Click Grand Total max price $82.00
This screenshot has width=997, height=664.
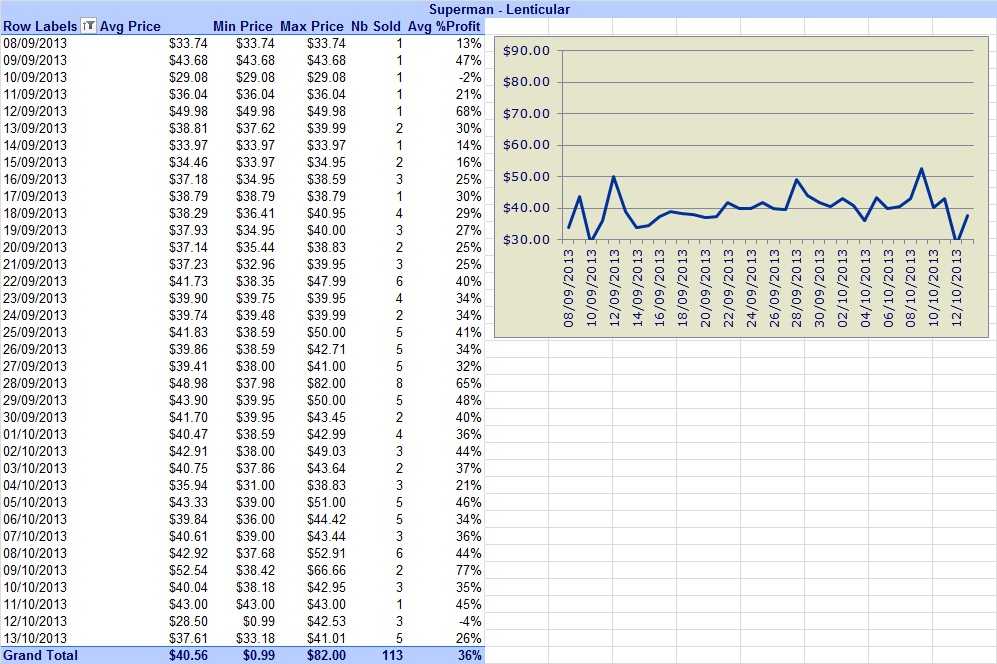pyautogui.click(x=326, y=655)
